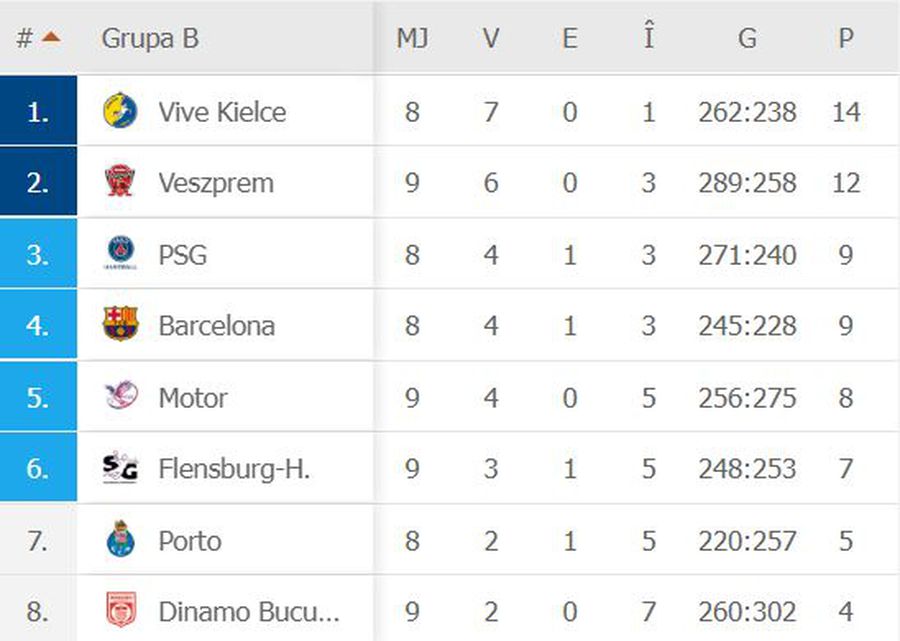Click the Barcelona club crest
Screen dimensions: 900x641
[121, 324]
